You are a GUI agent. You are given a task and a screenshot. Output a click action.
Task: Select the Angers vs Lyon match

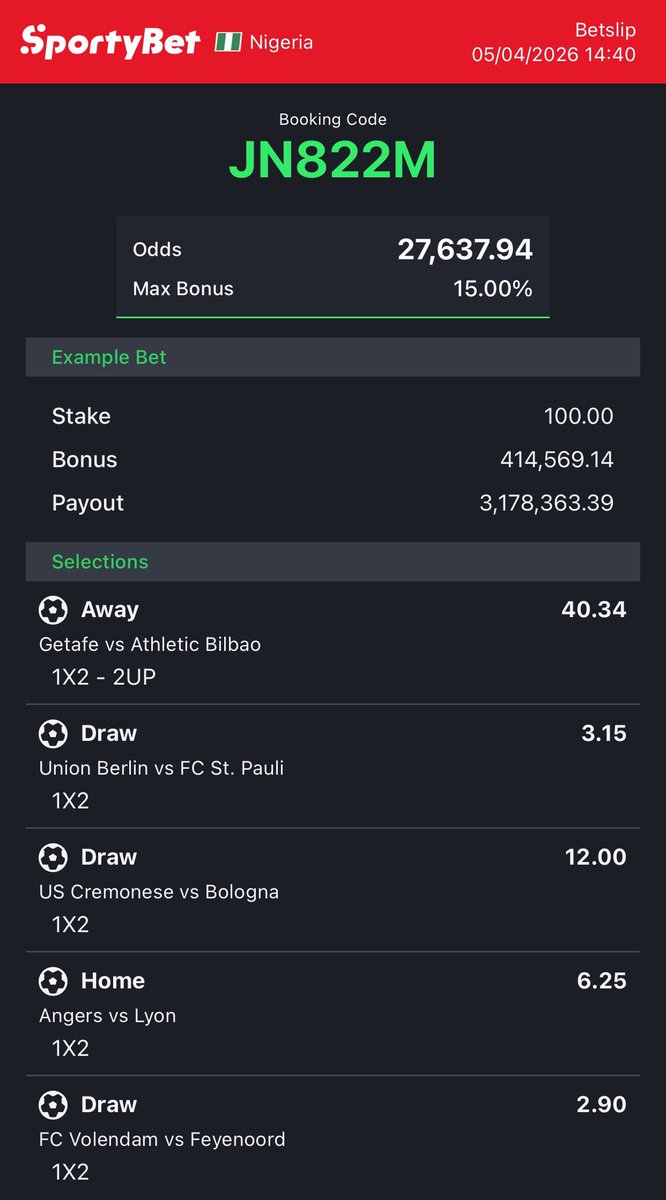click(x=107, y=1016)
